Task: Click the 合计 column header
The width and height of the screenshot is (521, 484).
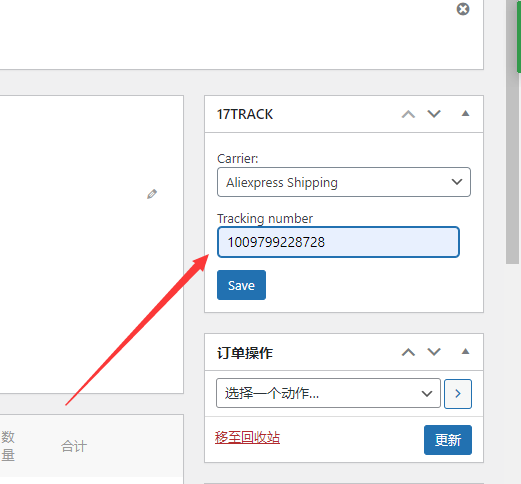Action: click(74, 446)
